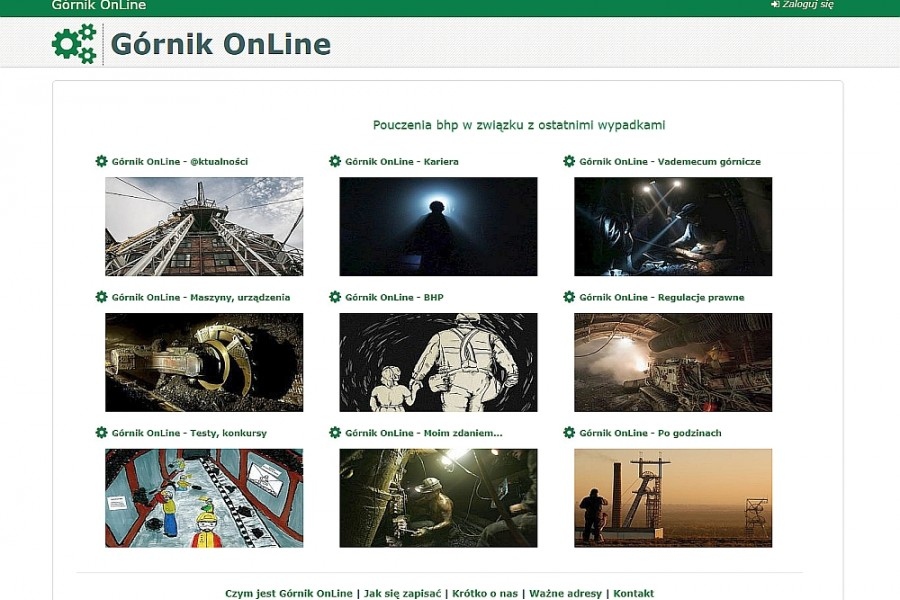
Task: Open the Kariera miner silhouette image
Action: (438, 226)
